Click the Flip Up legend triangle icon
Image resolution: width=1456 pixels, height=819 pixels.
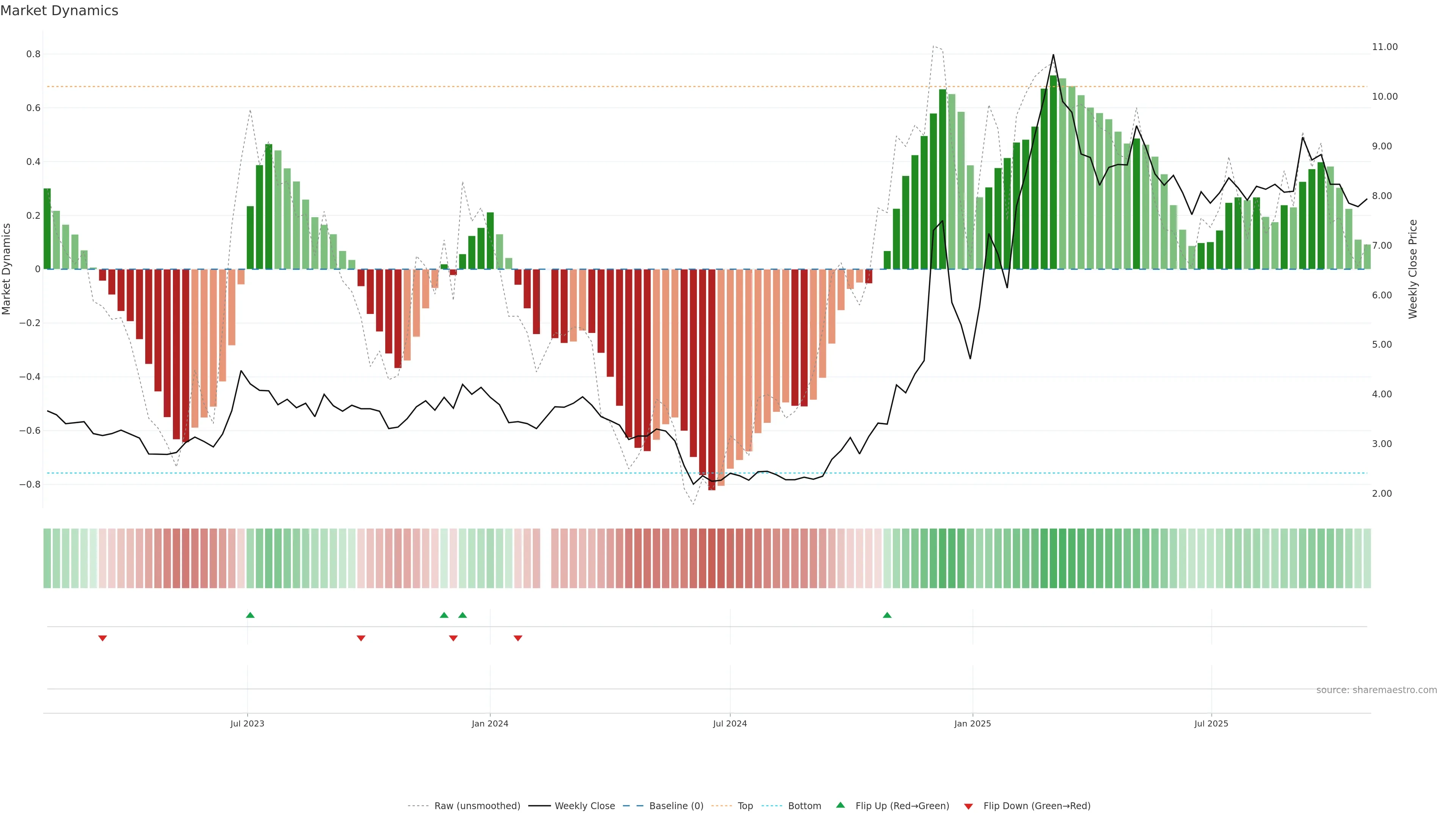pos(840,805)
